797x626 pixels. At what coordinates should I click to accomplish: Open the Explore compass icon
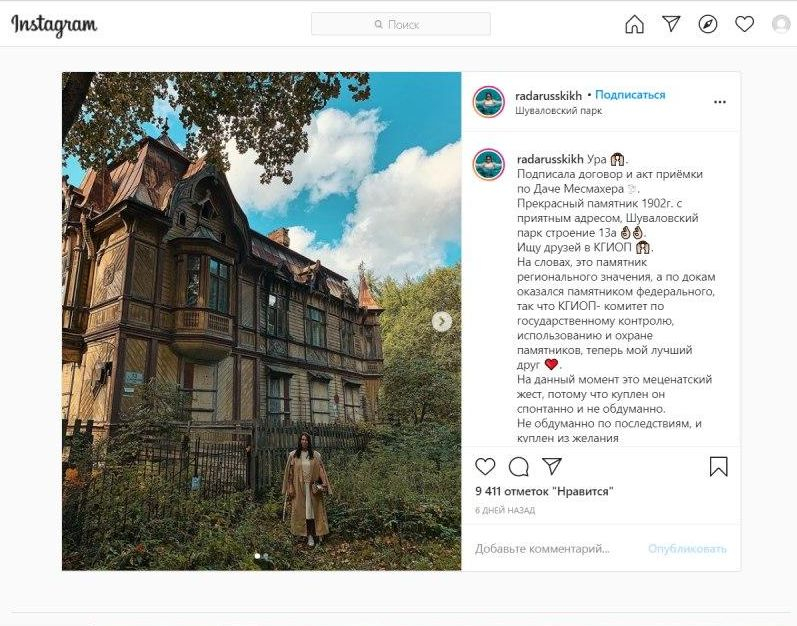708,24
